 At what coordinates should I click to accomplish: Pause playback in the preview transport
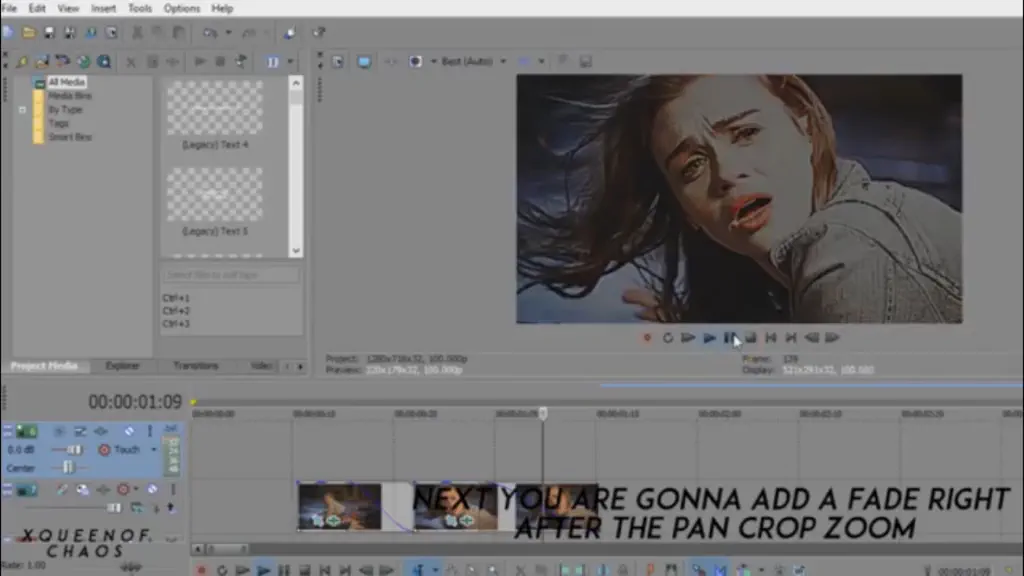click(x=729, y=338)
